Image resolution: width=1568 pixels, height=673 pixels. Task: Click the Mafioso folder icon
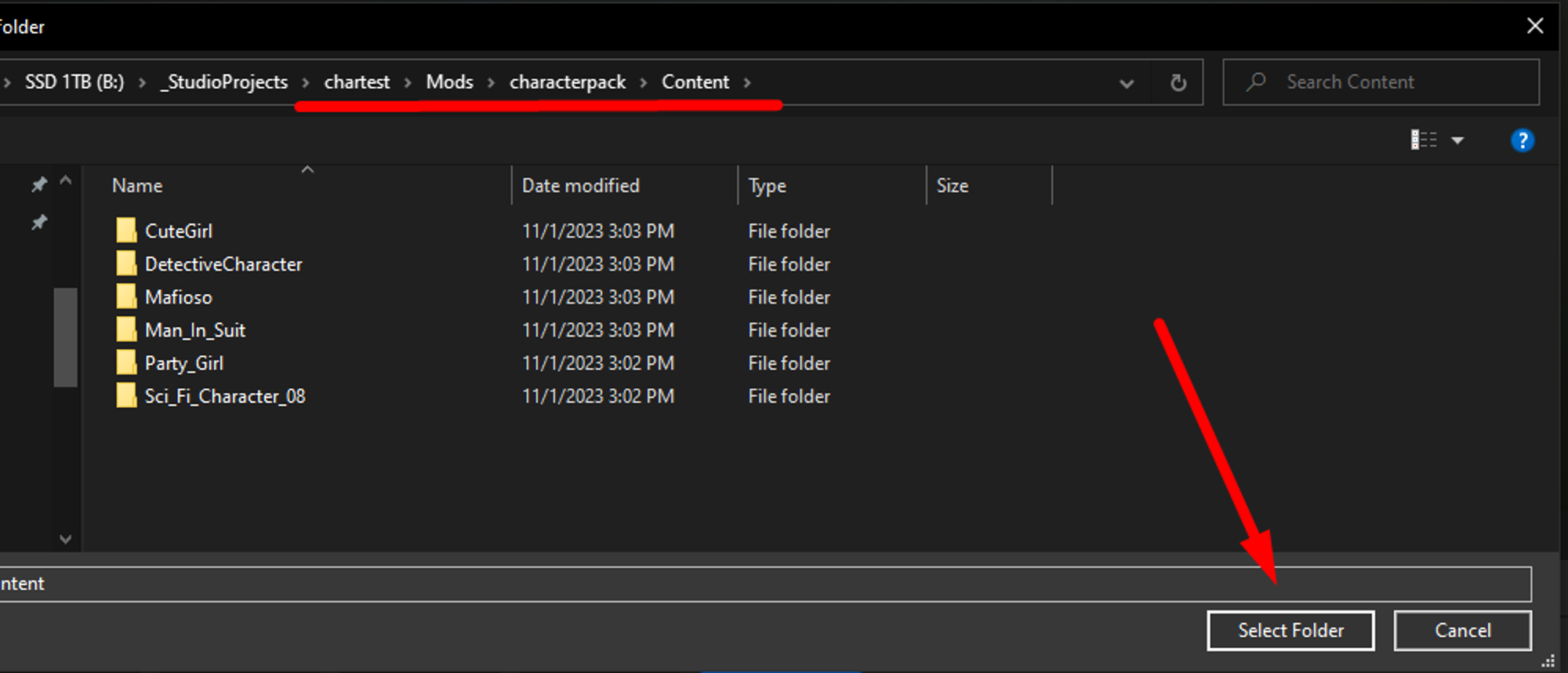[x=126, y=296]
